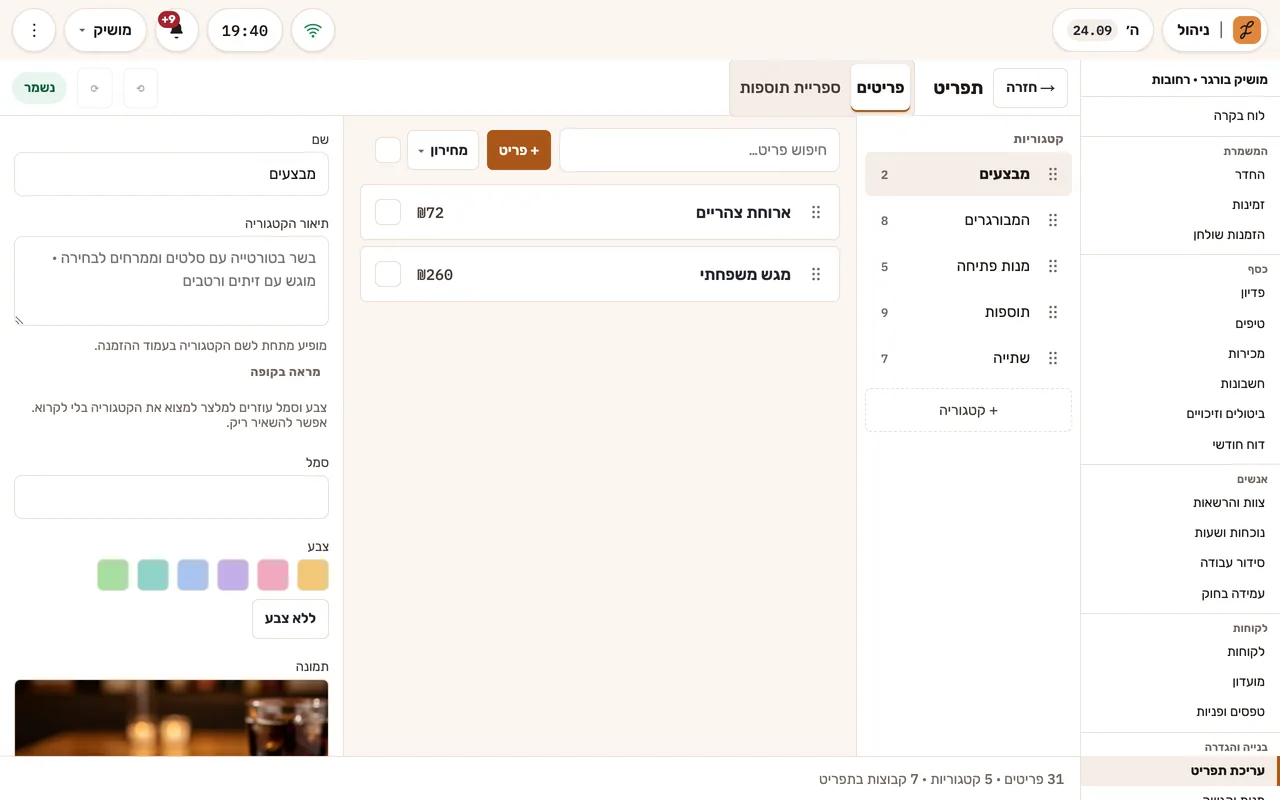Grab the drag handle of ארוחת צהריים item
Image resolution: width=1280 pixels, height=800 pixels.
coord(816,212)
